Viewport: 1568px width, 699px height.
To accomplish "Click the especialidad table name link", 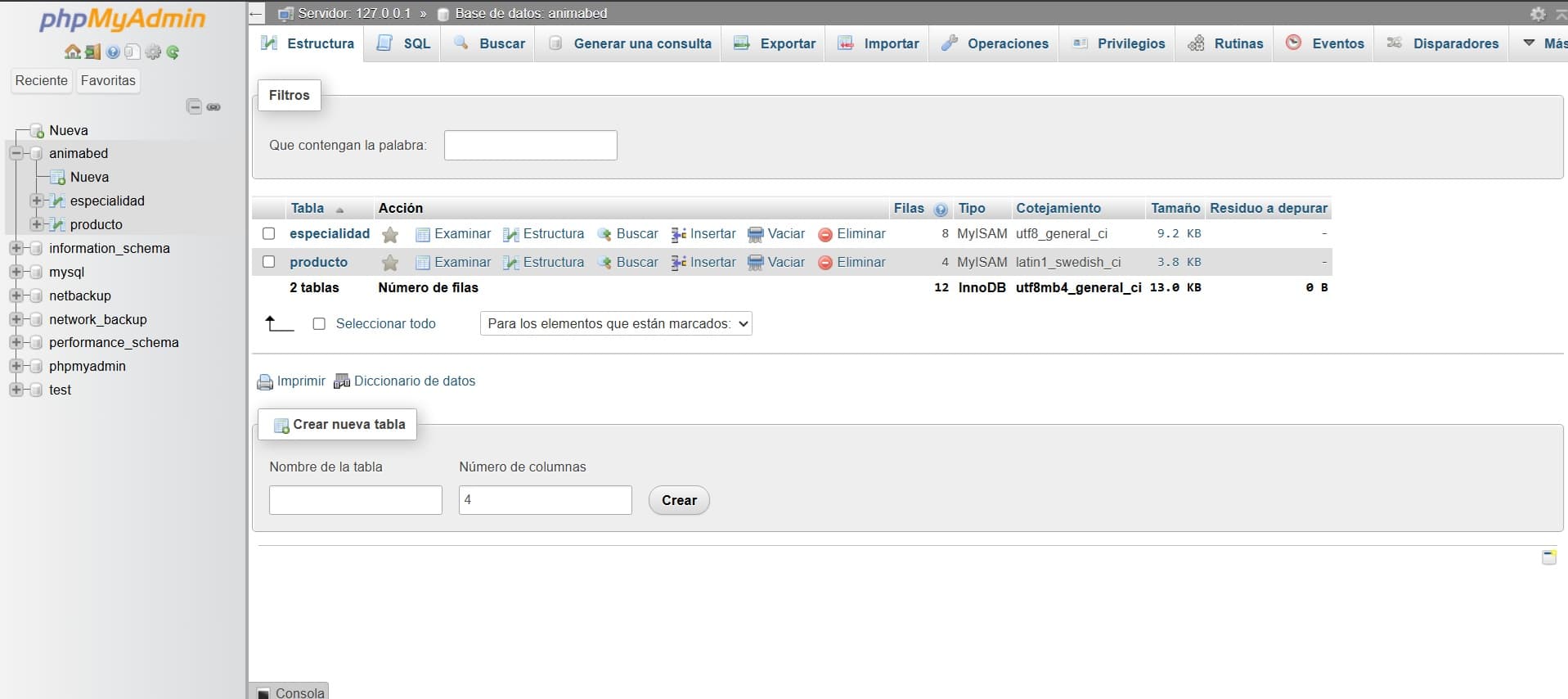I will click(x=330, y=234).
